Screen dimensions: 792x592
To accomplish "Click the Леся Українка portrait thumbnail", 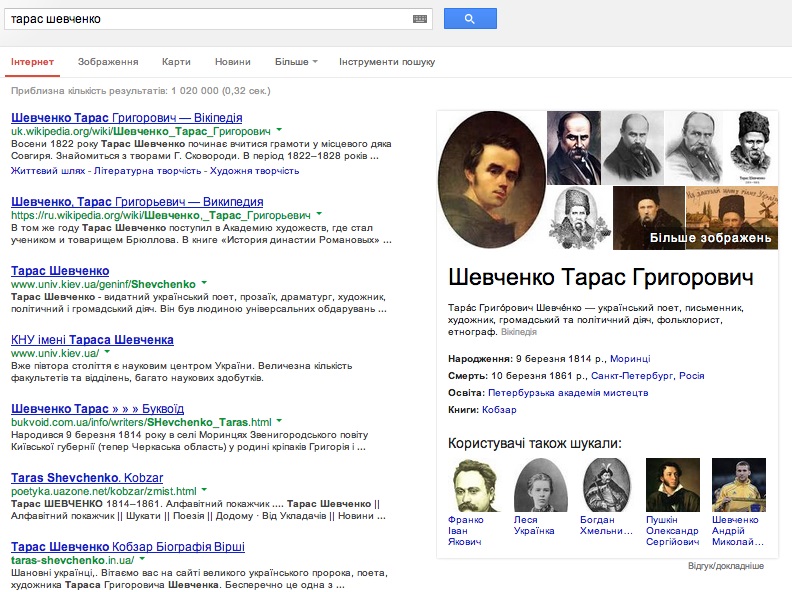I will 540,485.
